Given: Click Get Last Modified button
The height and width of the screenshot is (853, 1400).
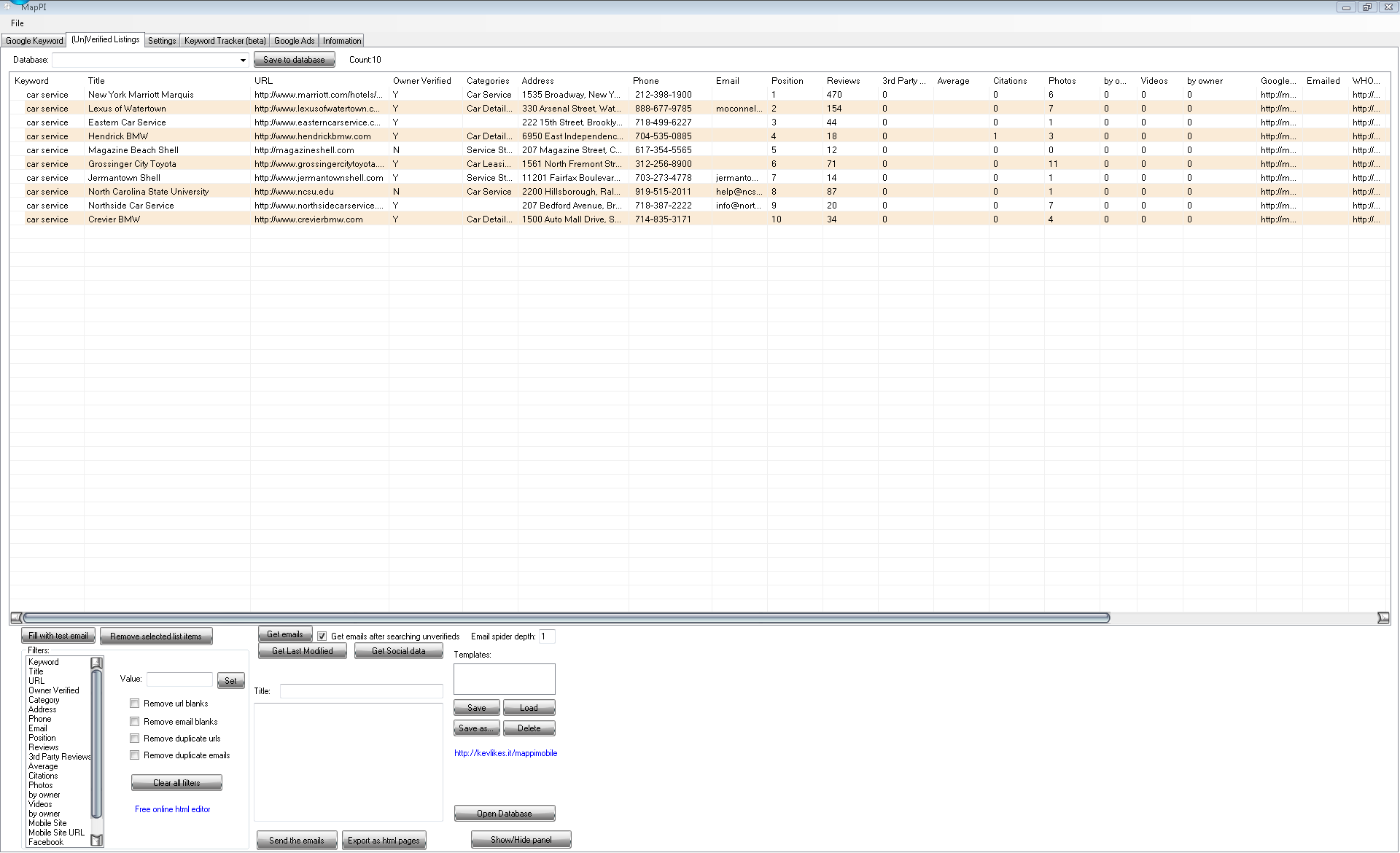Looking at the screenshot, I should click(303, 651).
